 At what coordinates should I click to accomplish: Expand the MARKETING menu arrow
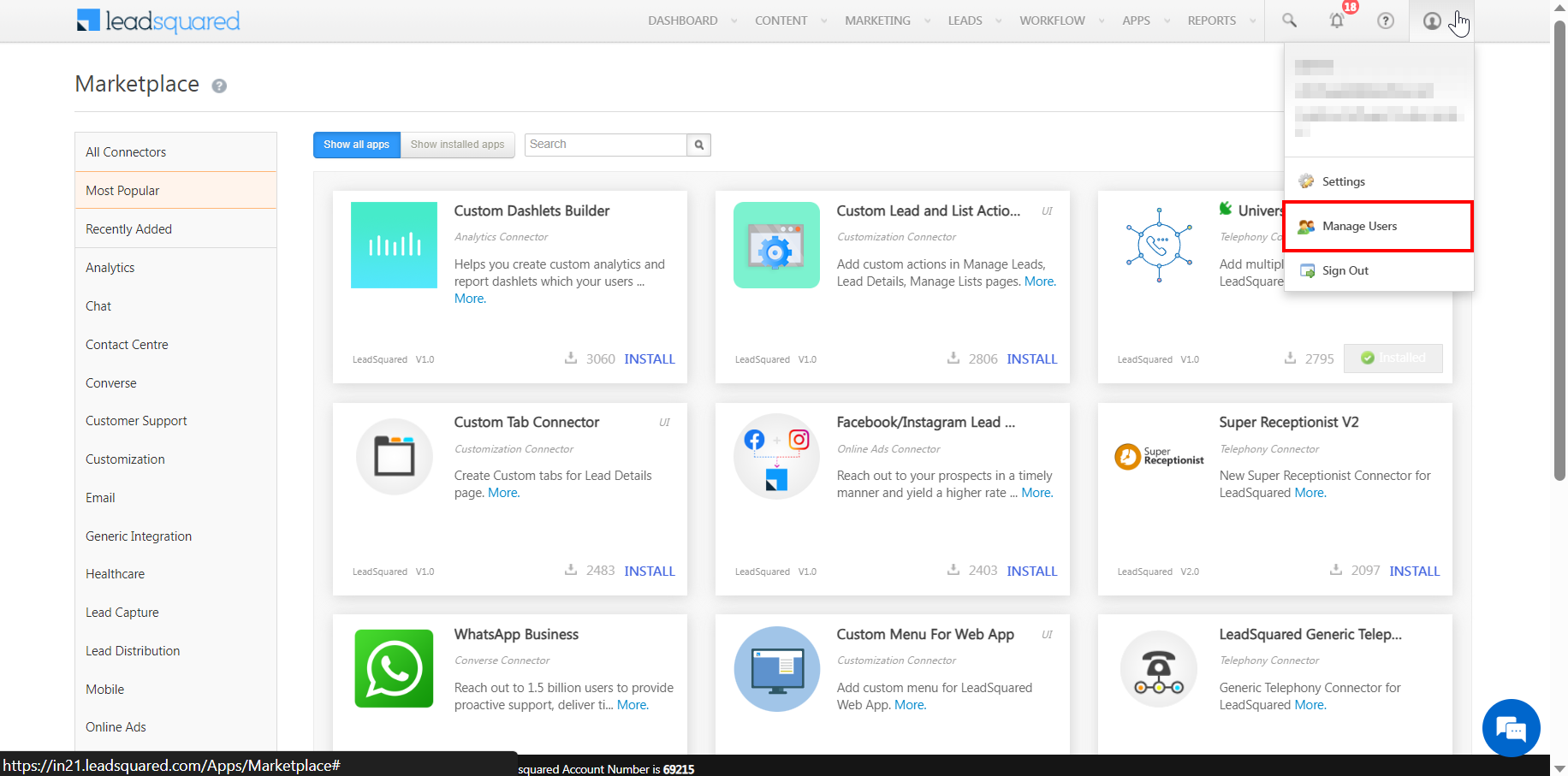pos(927,21)
